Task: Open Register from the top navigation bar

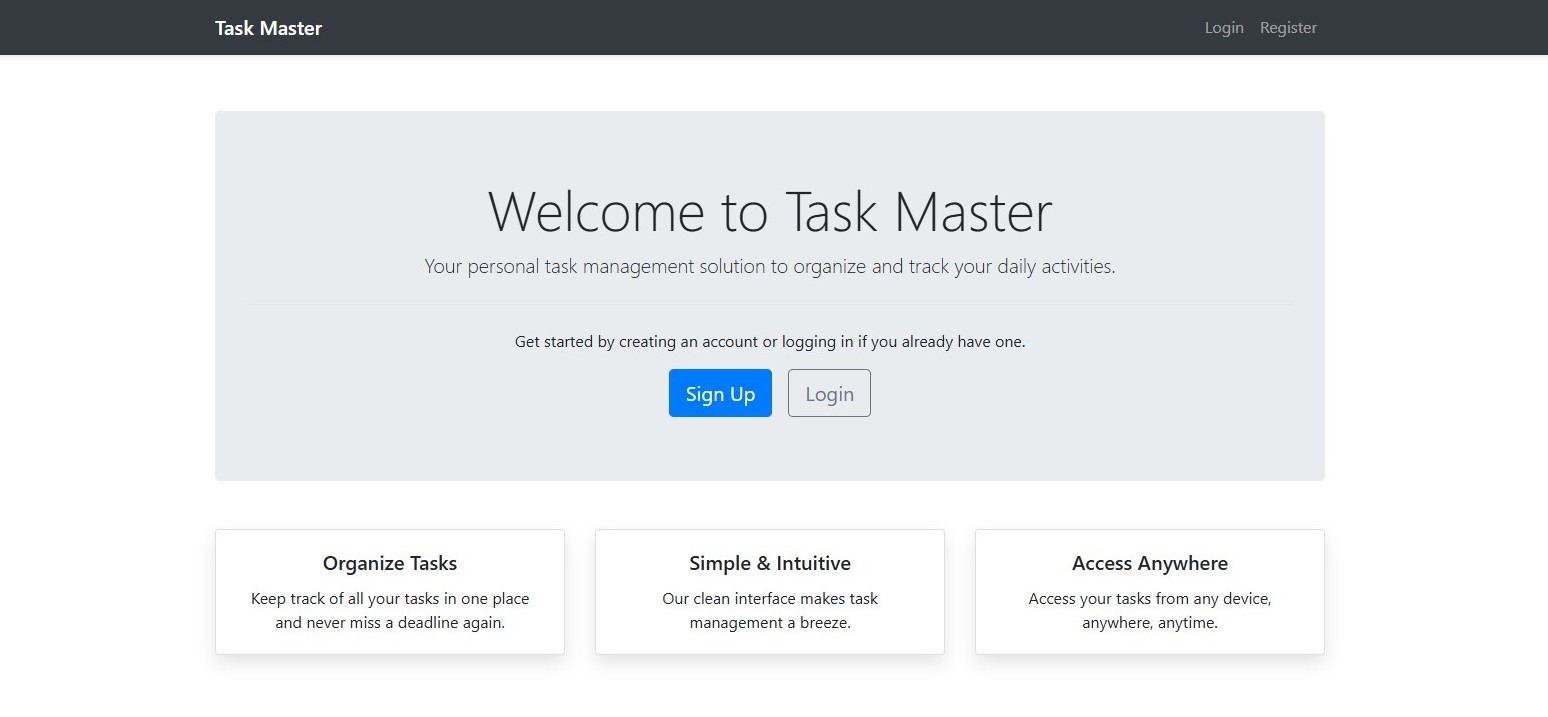Action: point(1288,28)
